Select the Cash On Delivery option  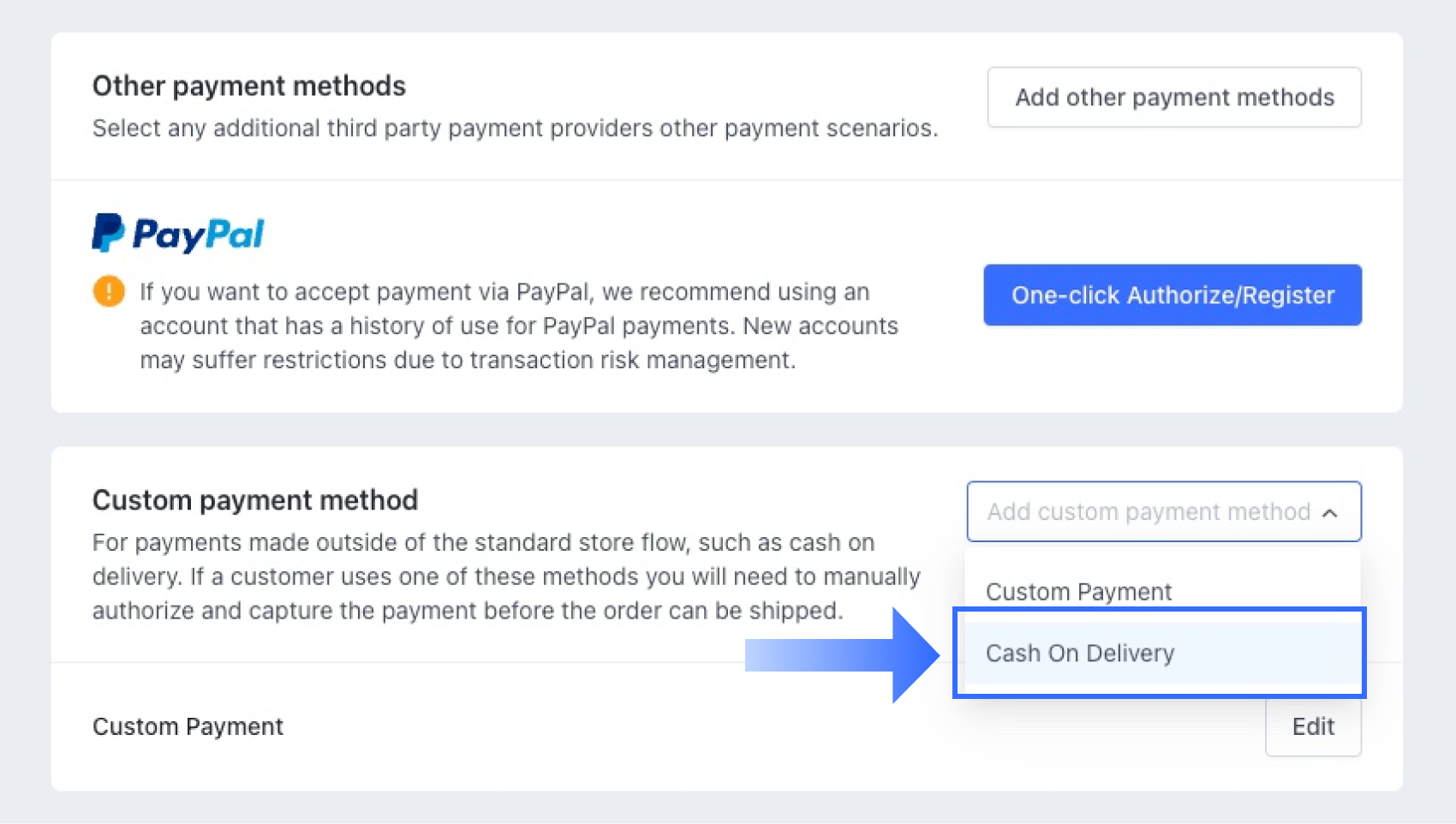pyautogui.click(x=1080, y=654)
